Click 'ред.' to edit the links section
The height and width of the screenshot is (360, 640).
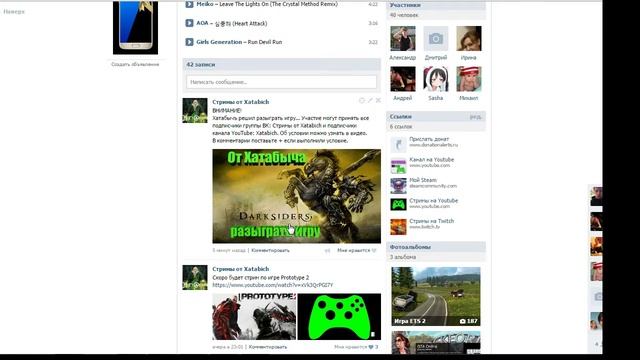476,117
